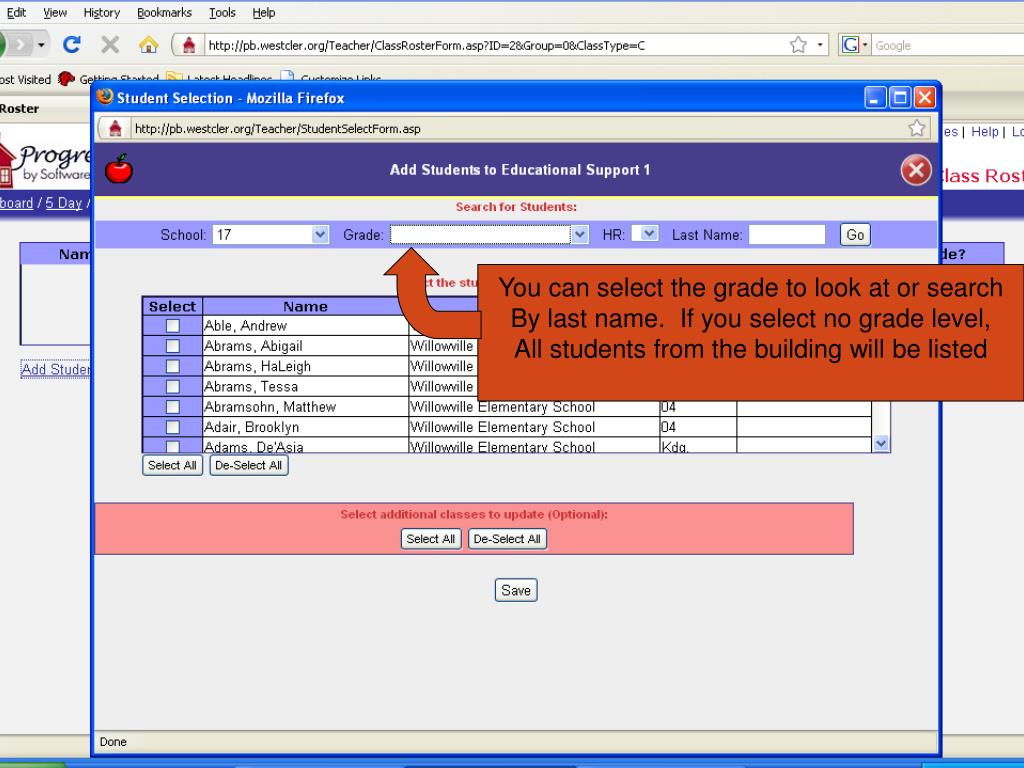Screen dimensions: 1024x768
Task: Open the Help menu
Action: [x=264, y=12]
